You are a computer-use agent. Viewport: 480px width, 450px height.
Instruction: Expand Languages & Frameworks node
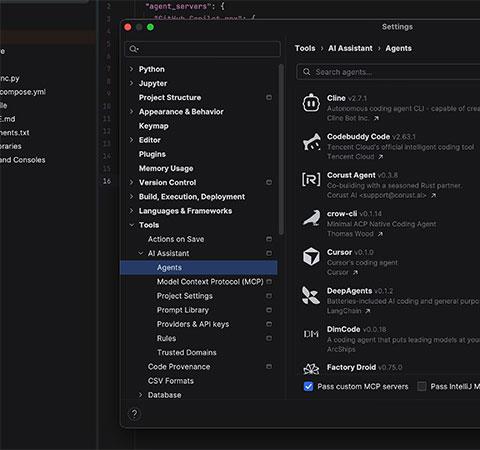tap(131, 211)
